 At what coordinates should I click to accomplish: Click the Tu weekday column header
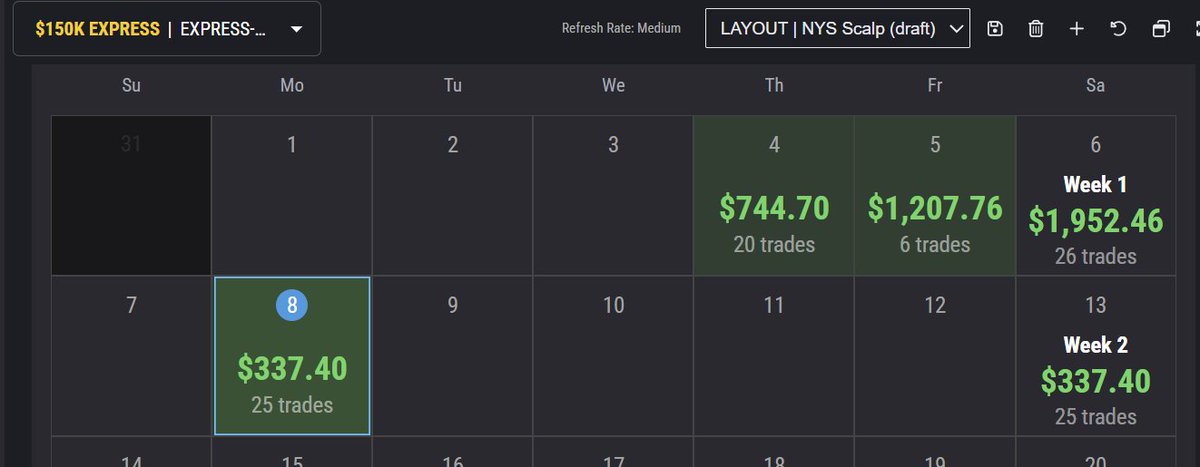pyautogui.click(x=453, y=85)
